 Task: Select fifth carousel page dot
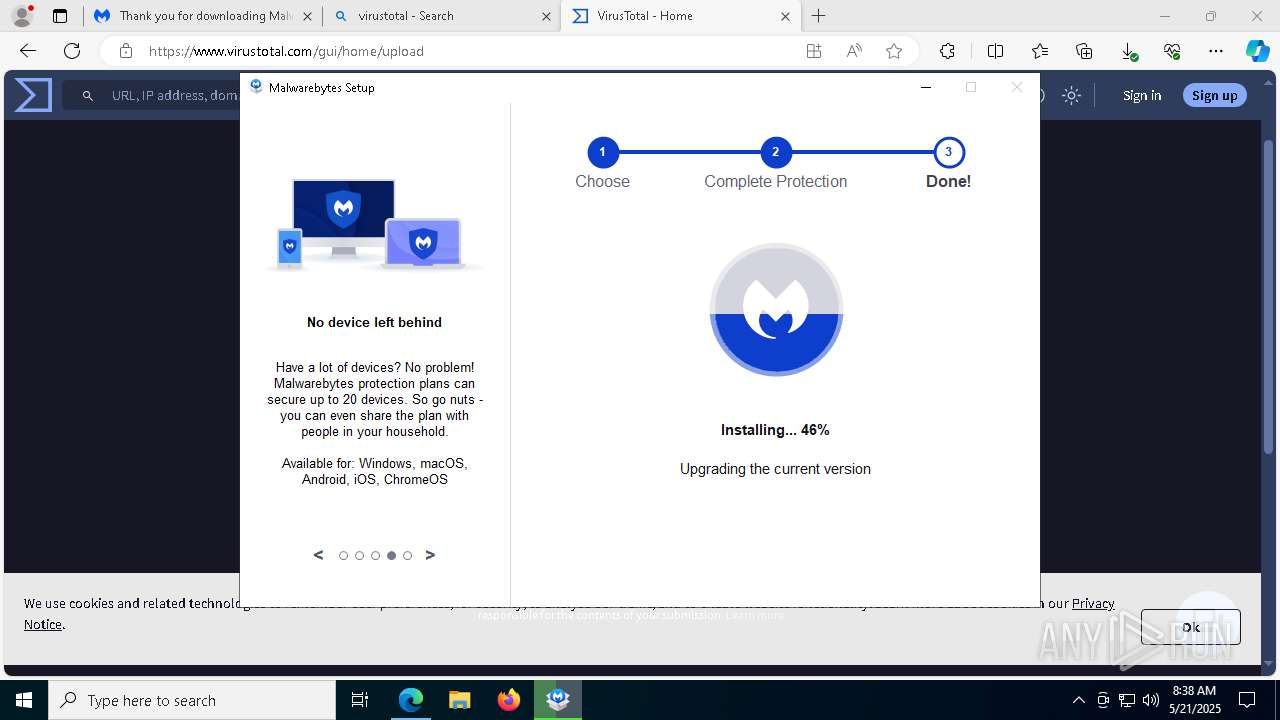click(x=407, y=555)
